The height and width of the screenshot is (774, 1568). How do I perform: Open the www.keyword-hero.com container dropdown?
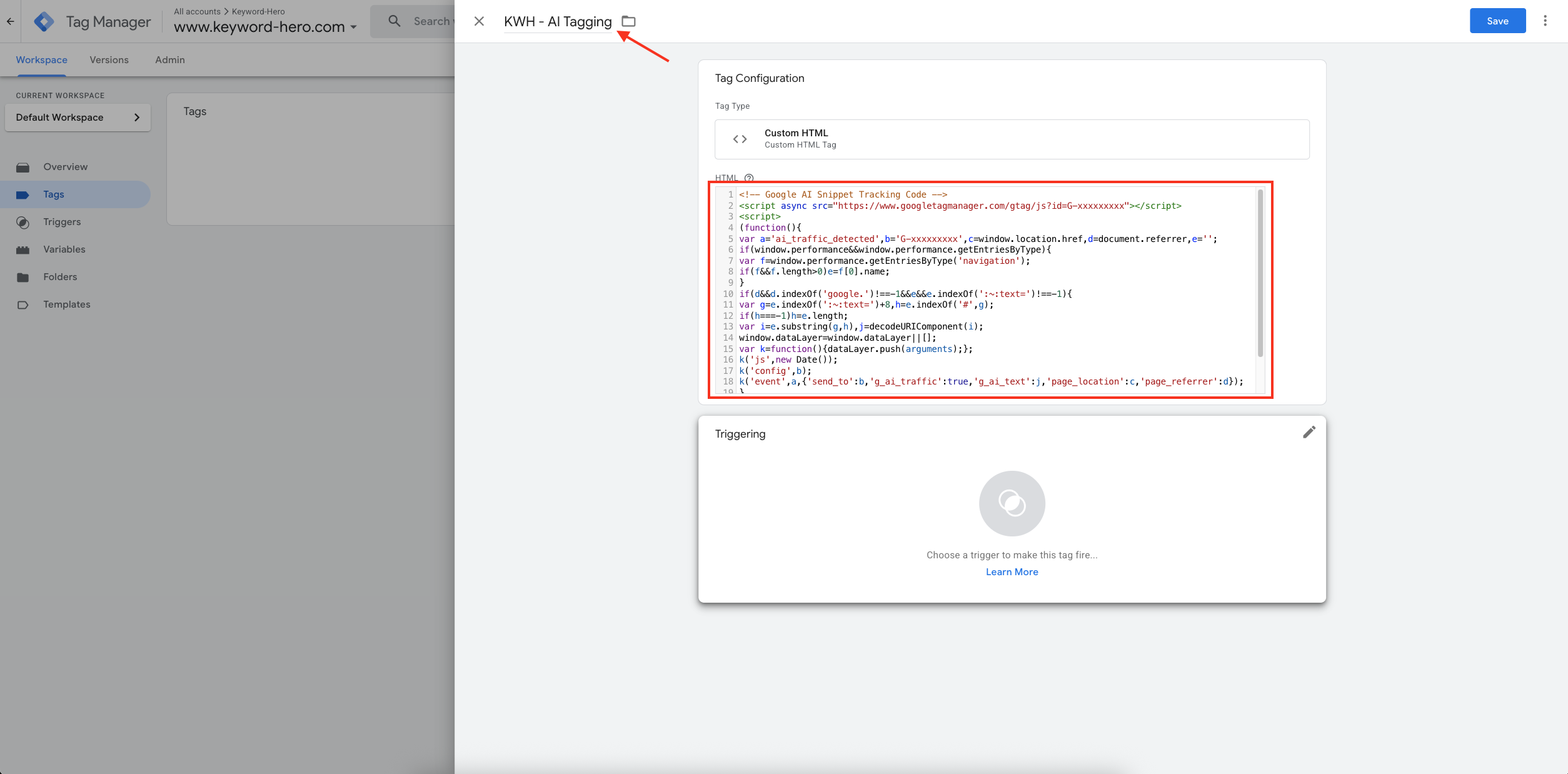coord(265,27)
